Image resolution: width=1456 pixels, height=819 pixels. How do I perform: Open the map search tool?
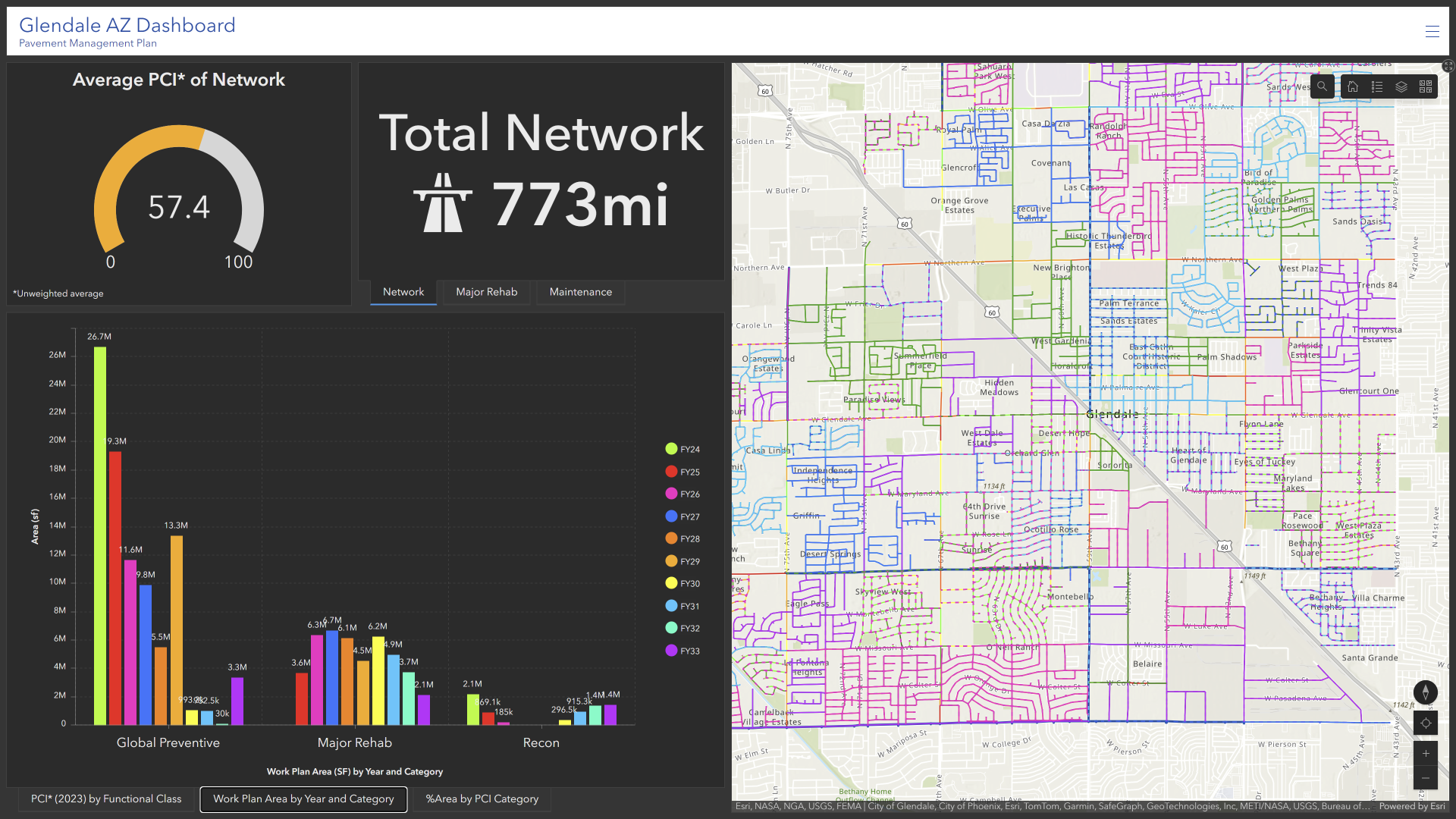tap(1322, 86)
